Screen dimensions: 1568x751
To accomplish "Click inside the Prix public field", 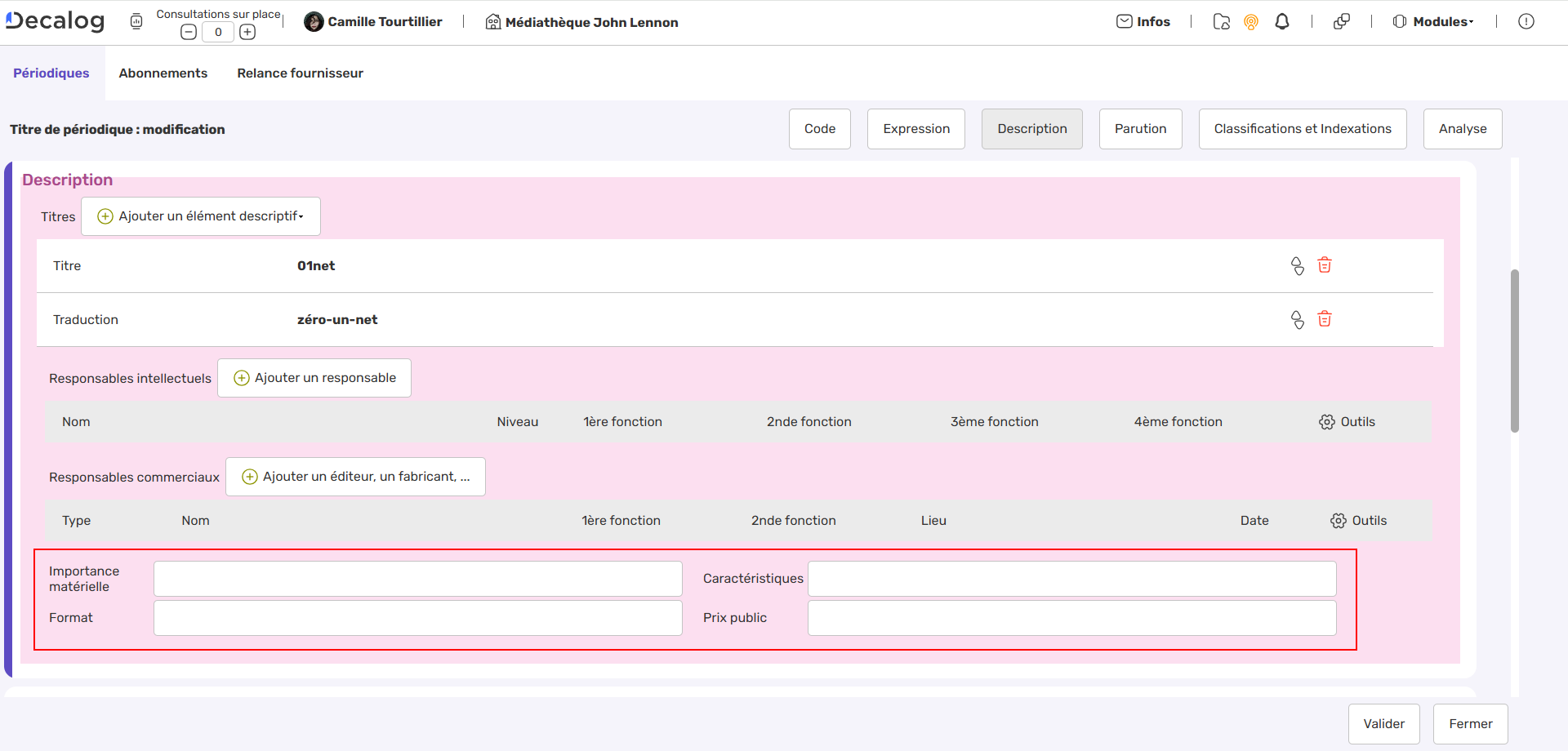I will click(x=1071, y=618).
